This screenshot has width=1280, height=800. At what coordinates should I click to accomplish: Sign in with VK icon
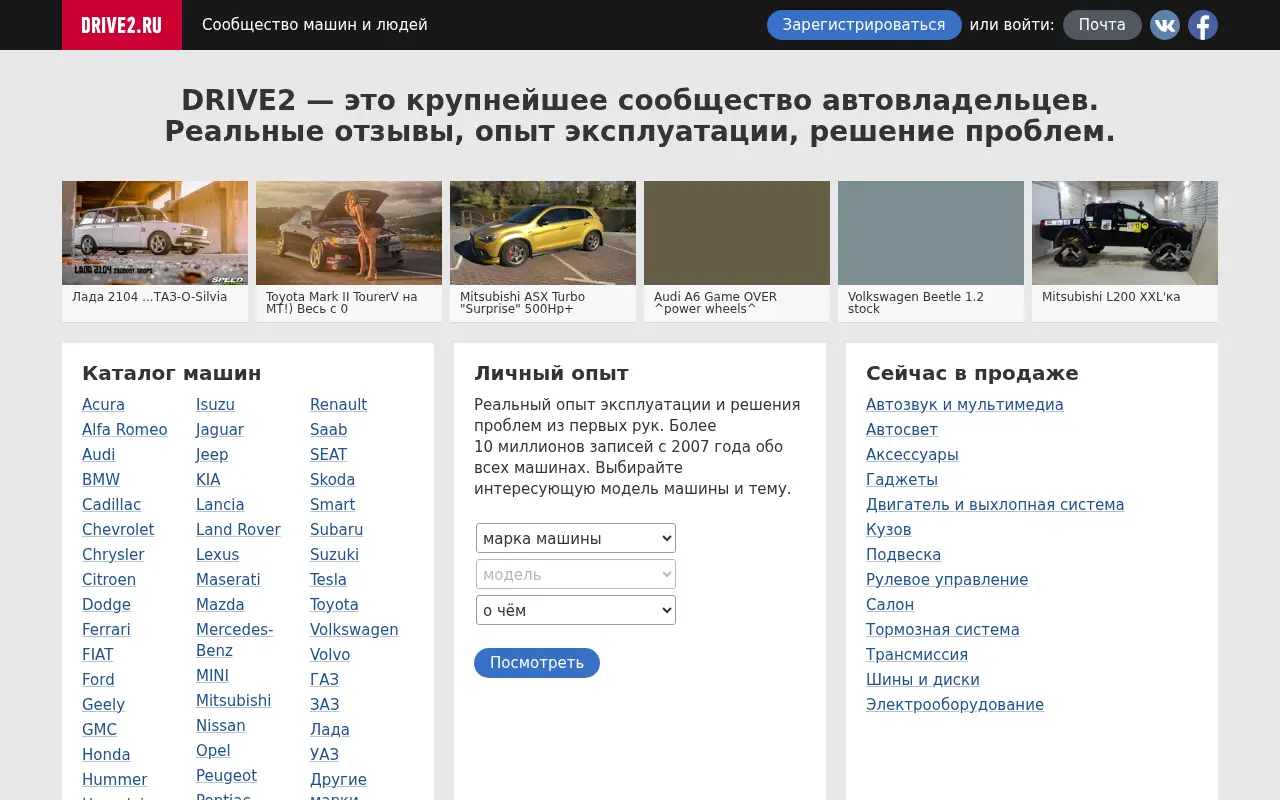coord(1165,25)
